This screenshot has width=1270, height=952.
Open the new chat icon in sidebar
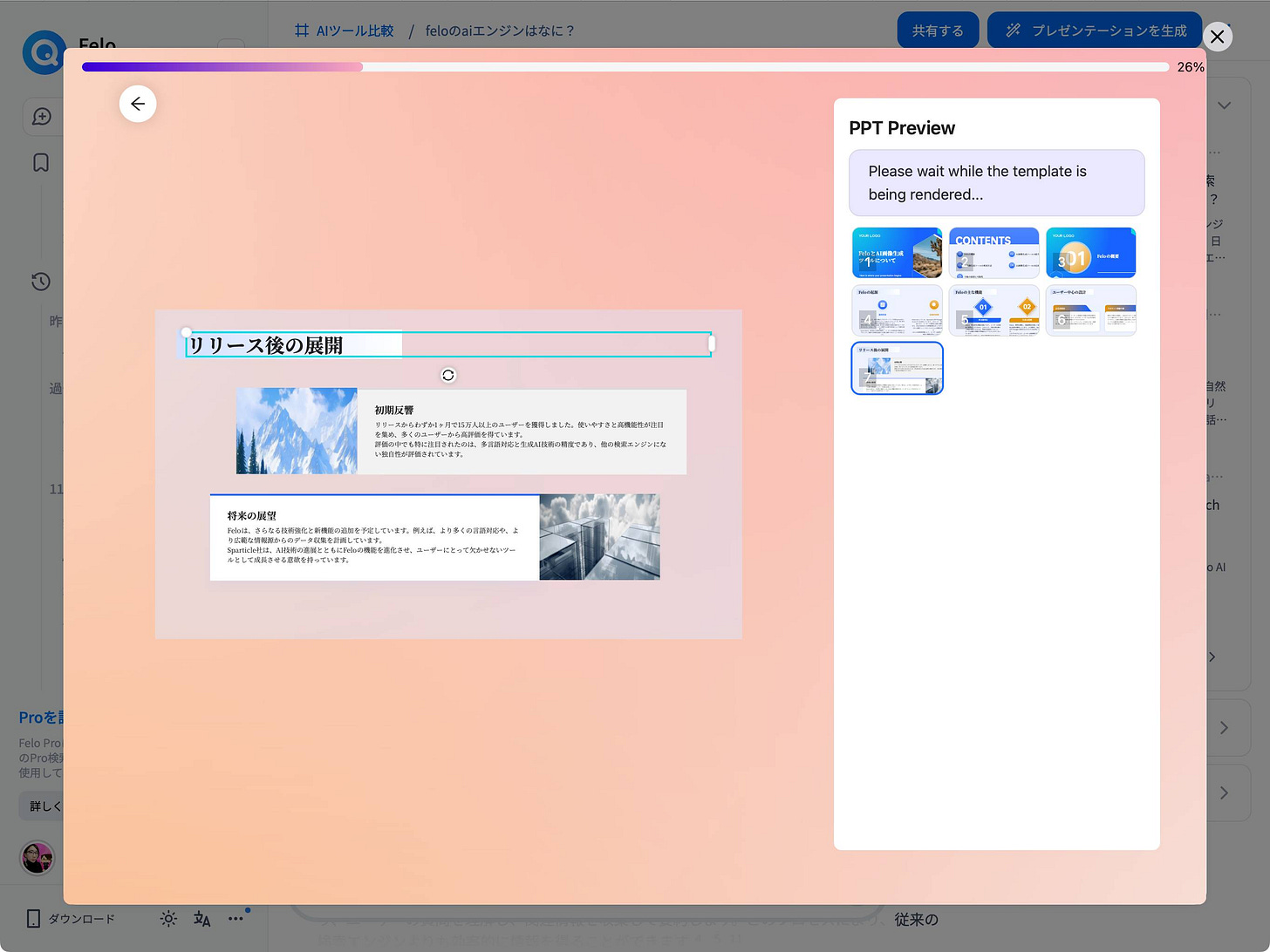[x=41, y=117]
